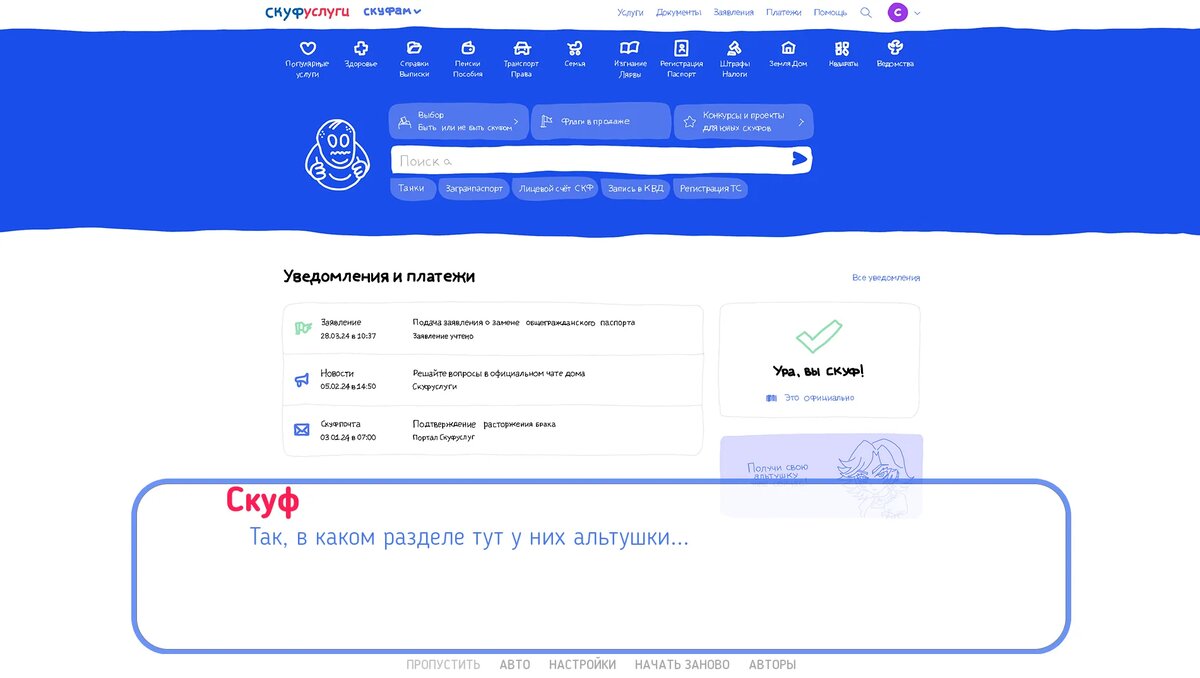Image resolution: width=1200 pixels, height=678 pixels.
Task: Select the «Изгнание Лярвы» book icon
Action: [x=628, y=55]
